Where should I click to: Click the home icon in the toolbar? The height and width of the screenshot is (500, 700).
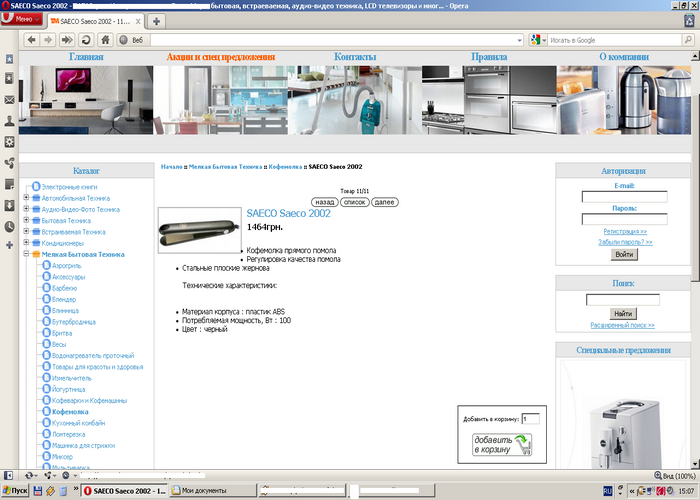[x=105, y=40]
